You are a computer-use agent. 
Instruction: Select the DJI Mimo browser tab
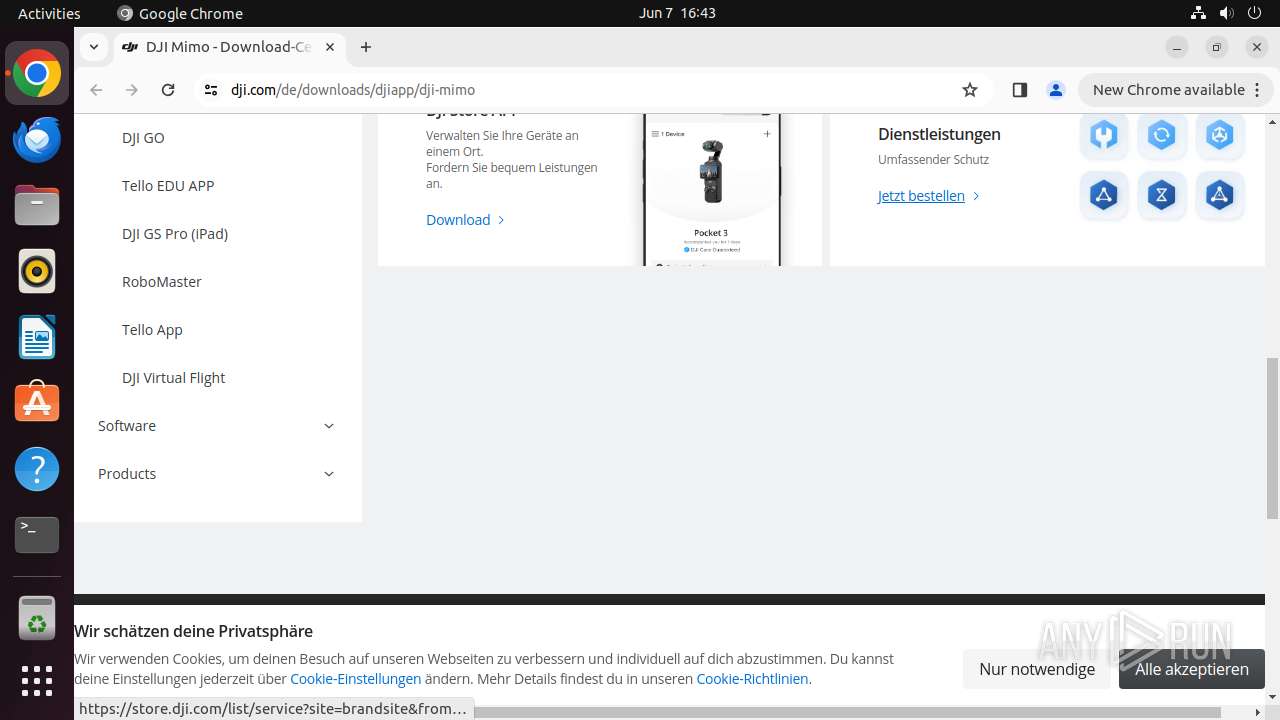[x=229, y=47]
